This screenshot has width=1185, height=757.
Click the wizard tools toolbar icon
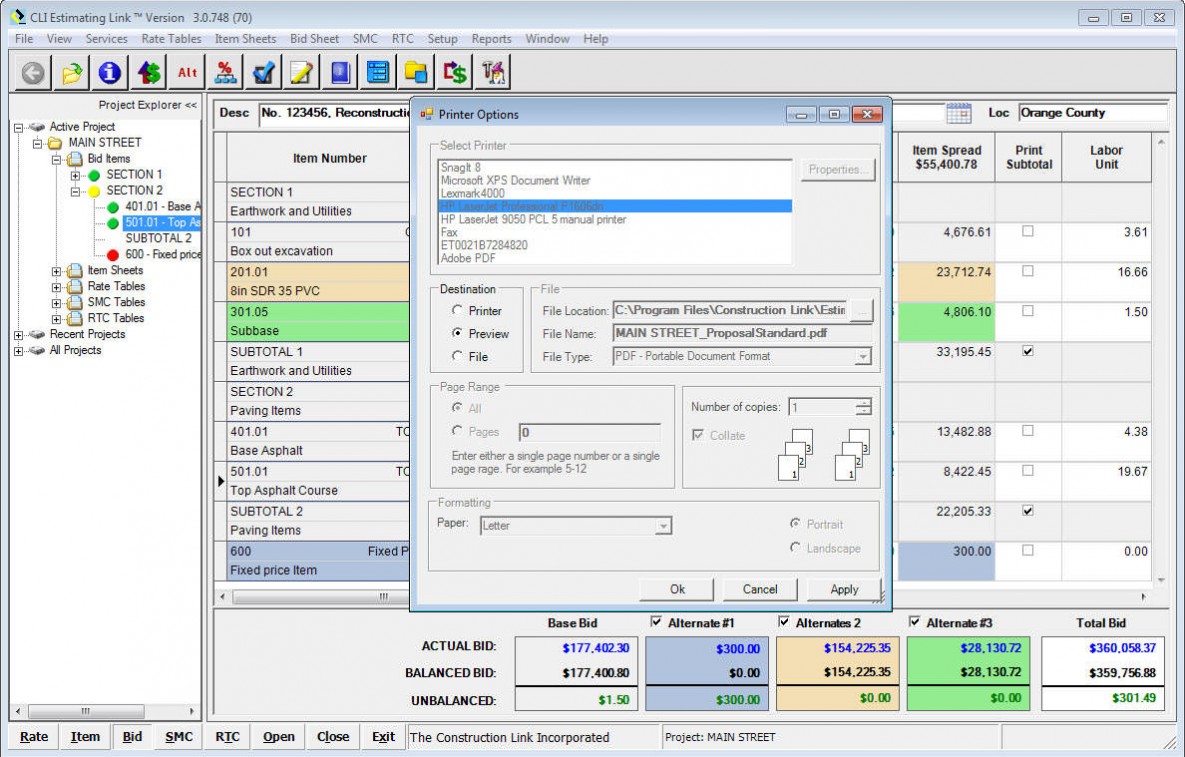coord(493,73)
